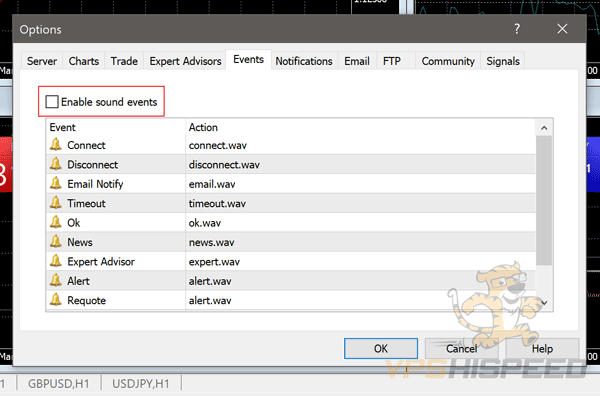Click the bell icon beside Disconnect

tap(56, 164)
